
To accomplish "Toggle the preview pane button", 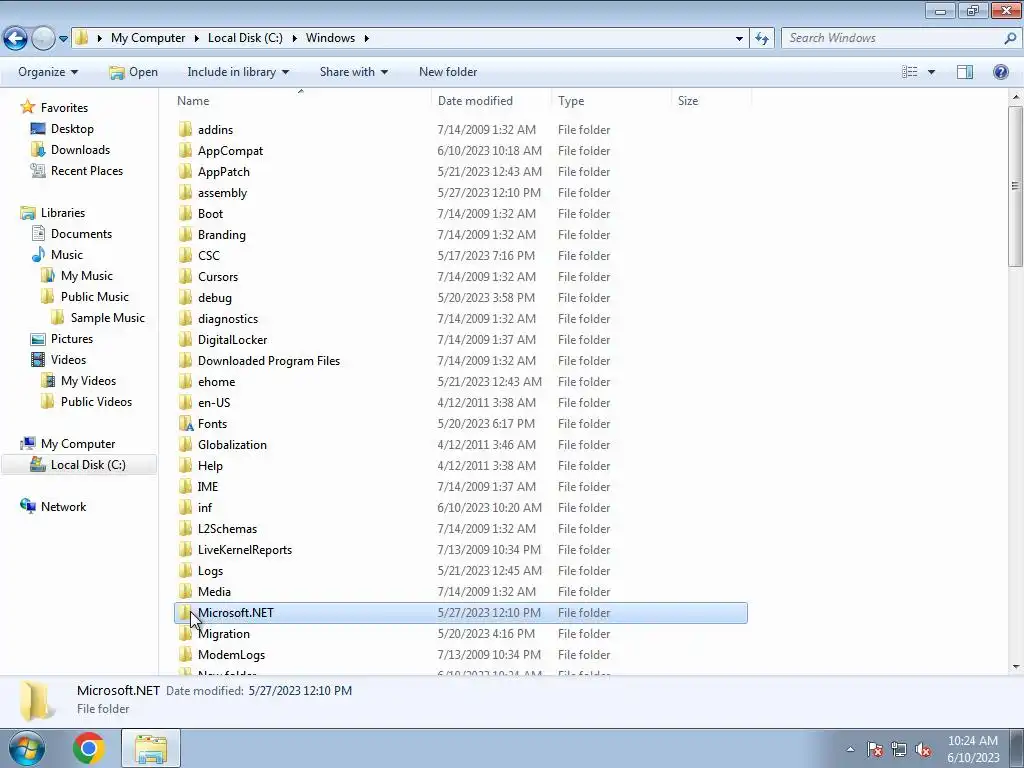I will 965,72.
